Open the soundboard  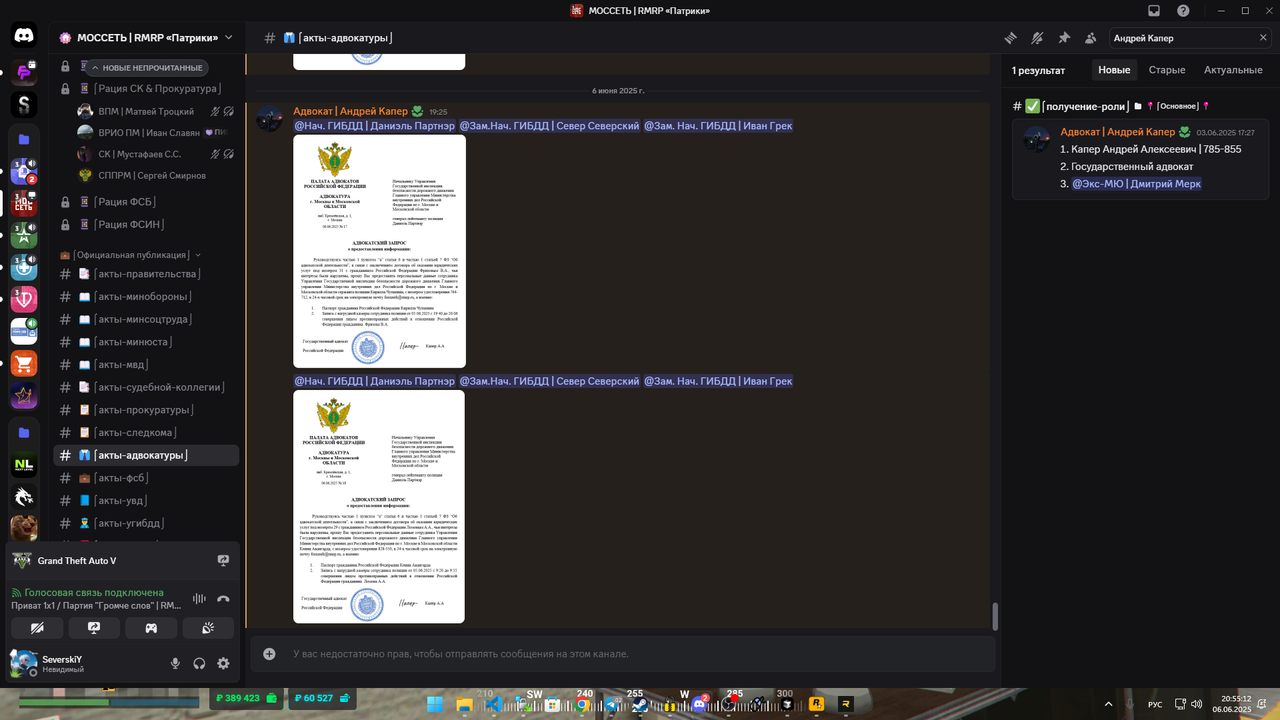[x=208, y=628]
